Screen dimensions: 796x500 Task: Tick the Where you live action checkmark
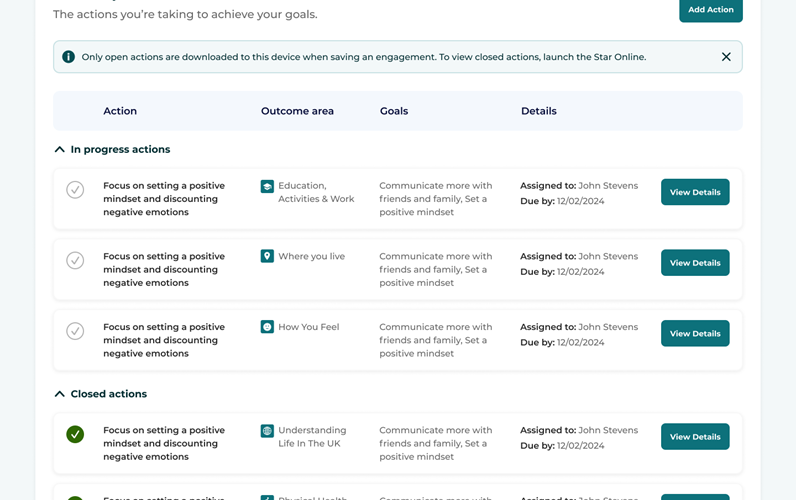(x=75, y=261)
